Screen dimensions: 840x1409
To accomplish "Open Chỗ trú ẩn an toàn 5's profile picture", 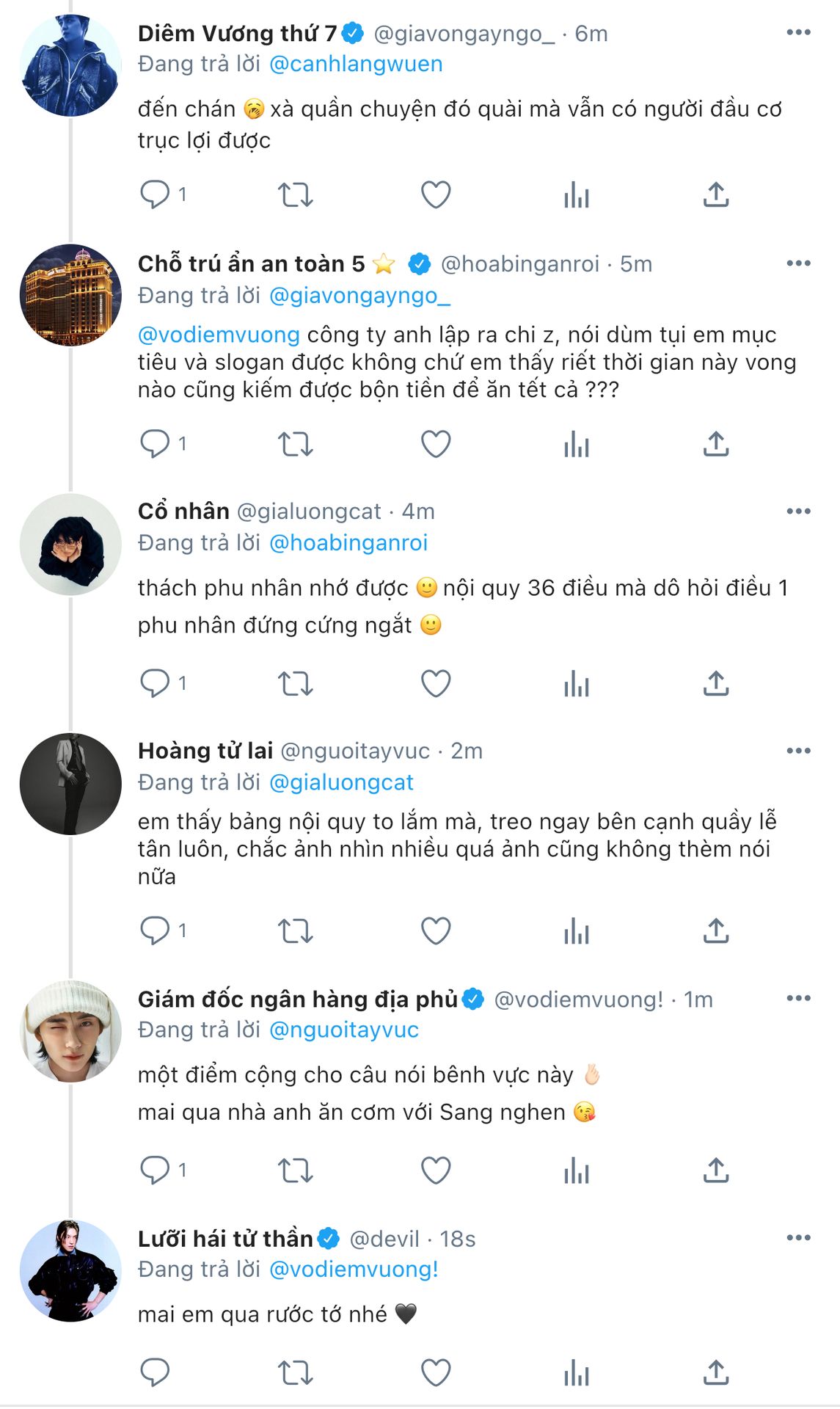I will click(x=70, y=295).
